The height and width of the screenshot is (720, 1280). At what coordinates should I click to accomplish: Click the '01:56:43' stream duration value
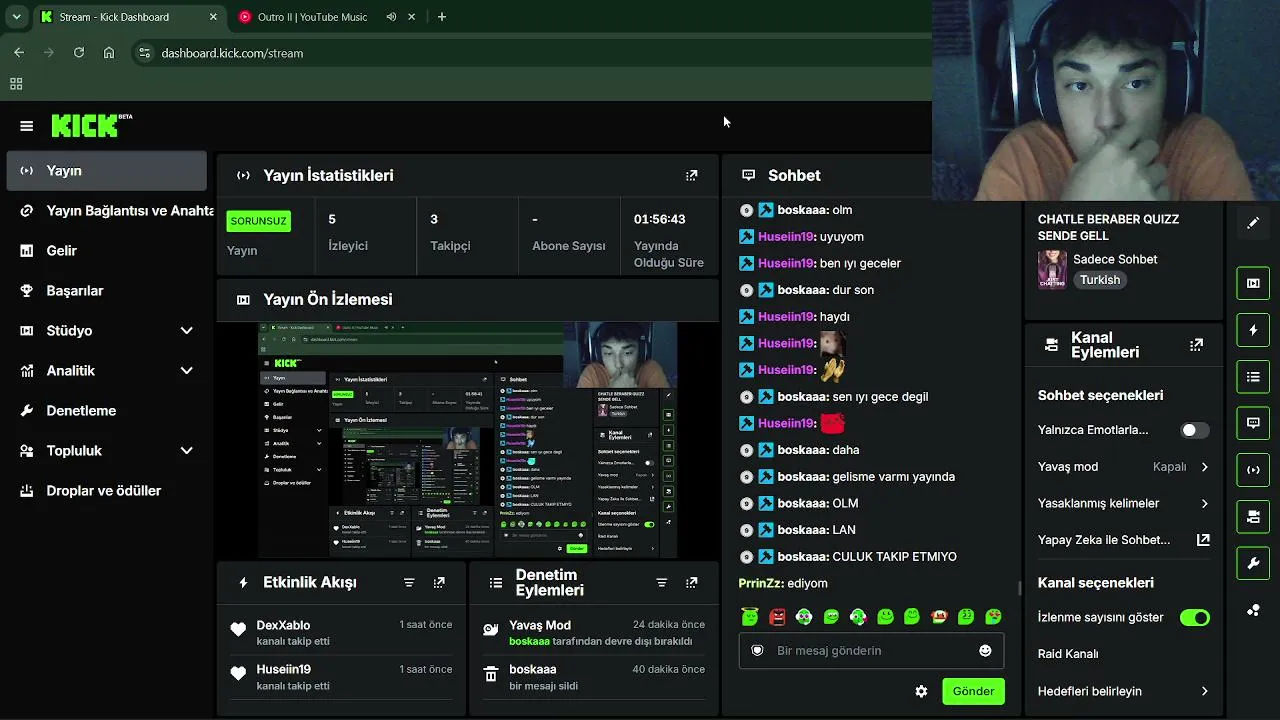(x=659, y=219)
